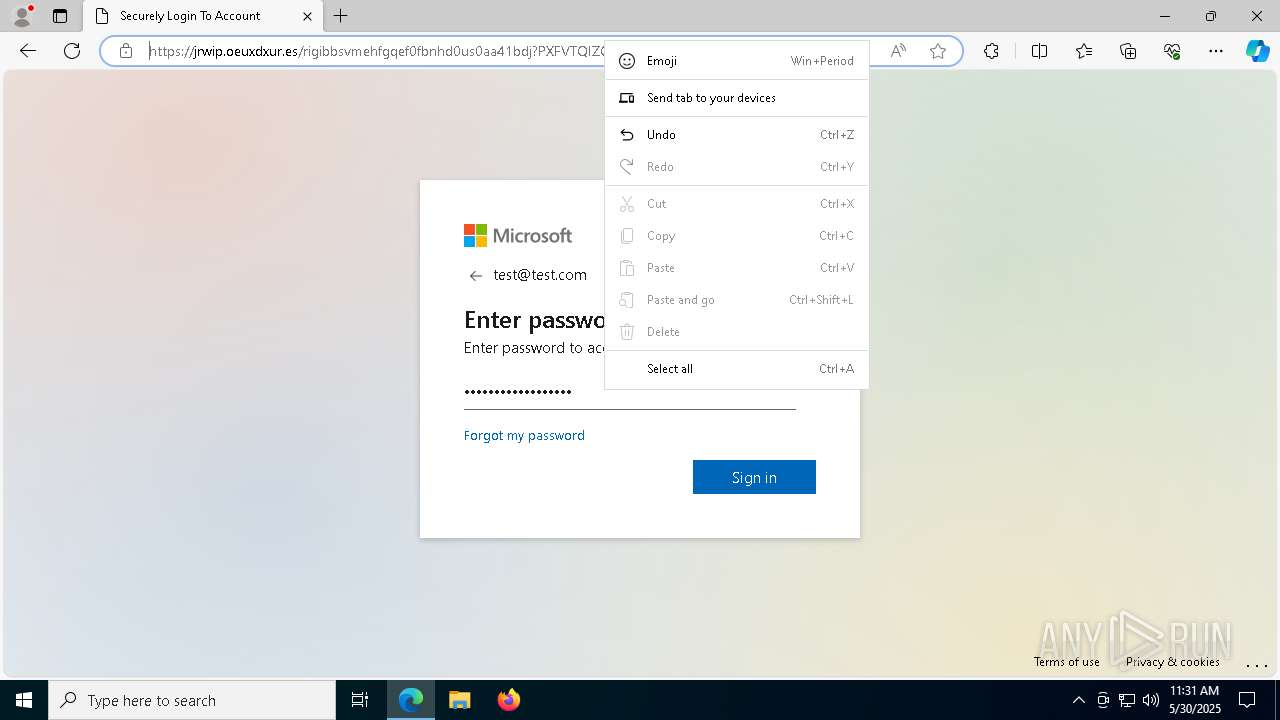Choose Select all in the context menu
The width and height of the screenshot is (1280, 720).
(x=737, y=369)
